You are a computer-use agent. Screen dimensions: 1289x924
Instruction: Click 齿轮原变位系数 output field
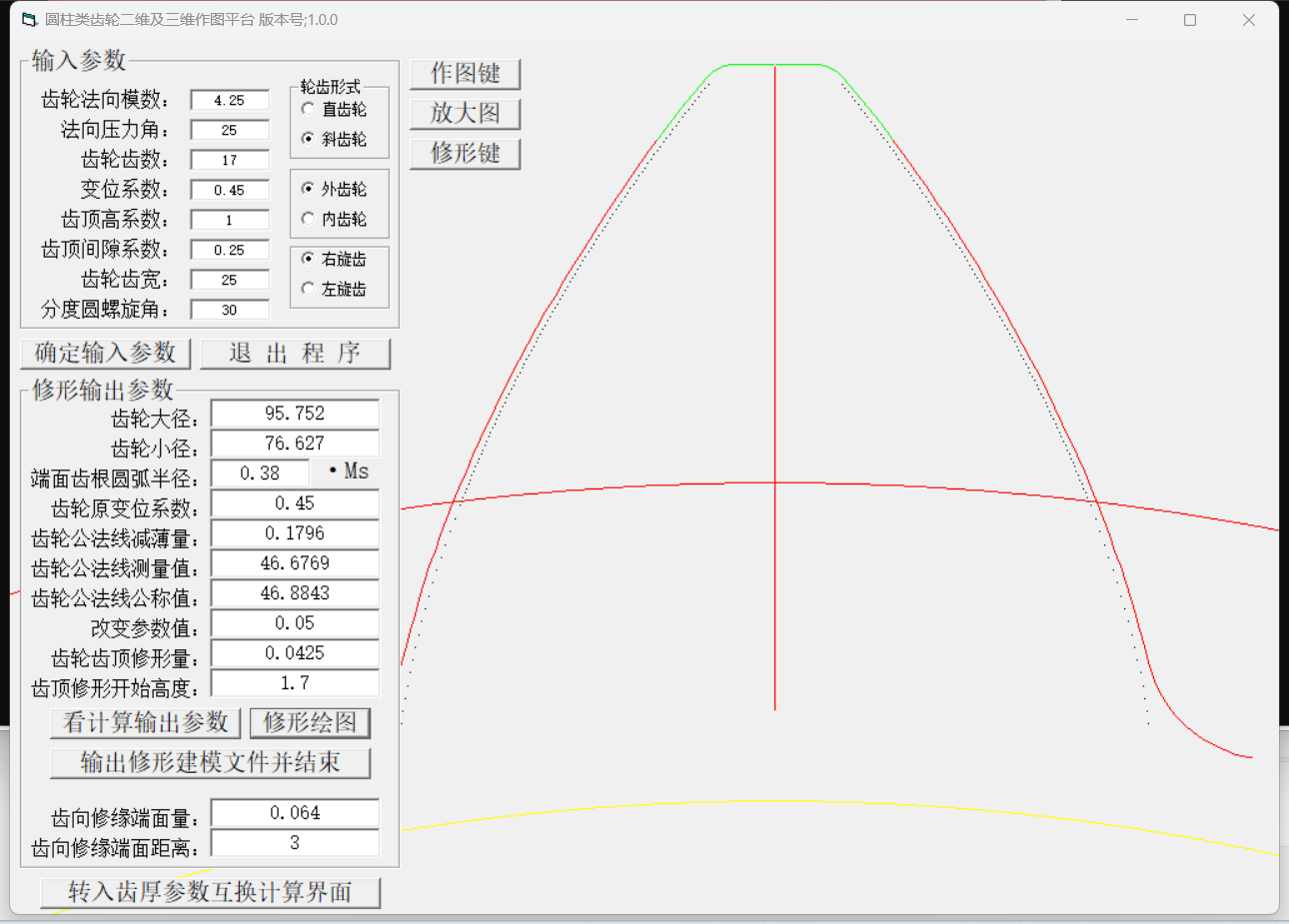coord(295,503)
